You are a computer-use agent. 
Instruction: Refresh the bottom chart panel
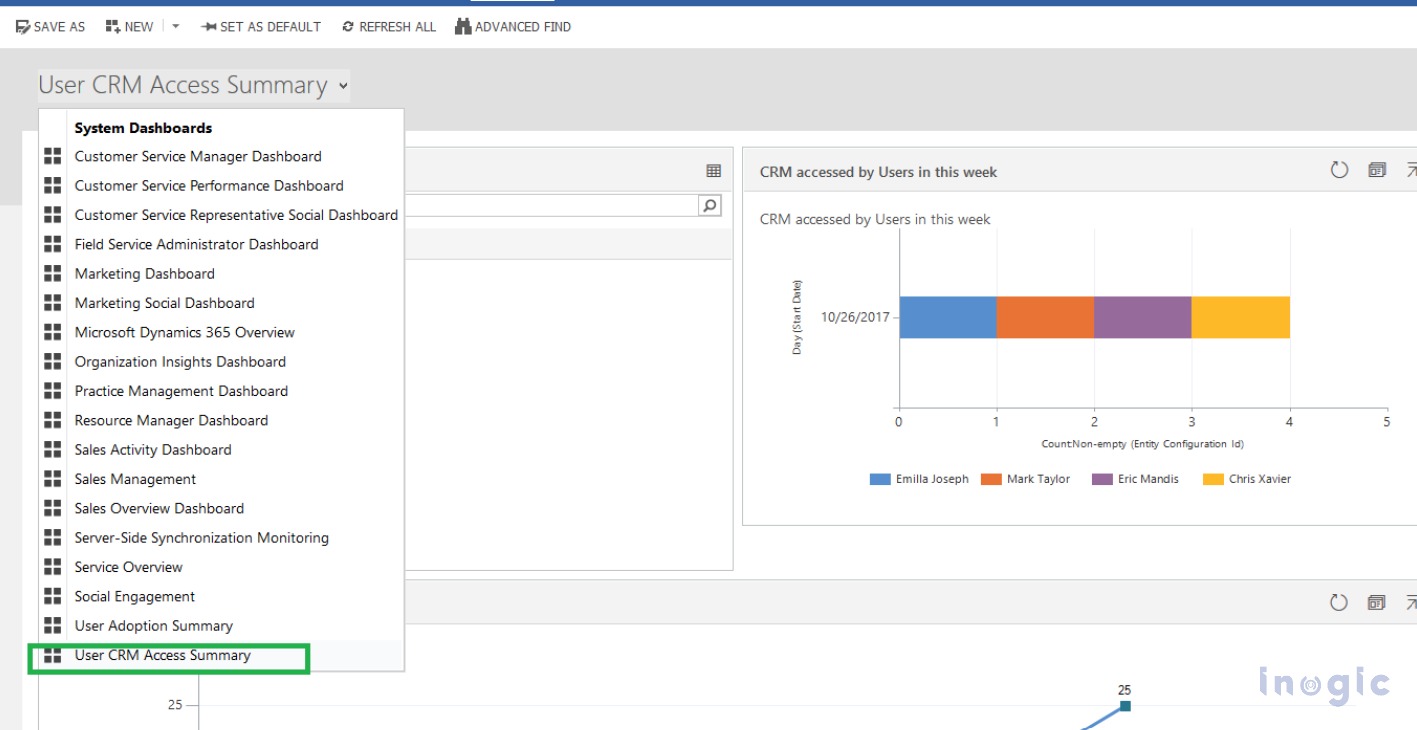point(1339,602)
